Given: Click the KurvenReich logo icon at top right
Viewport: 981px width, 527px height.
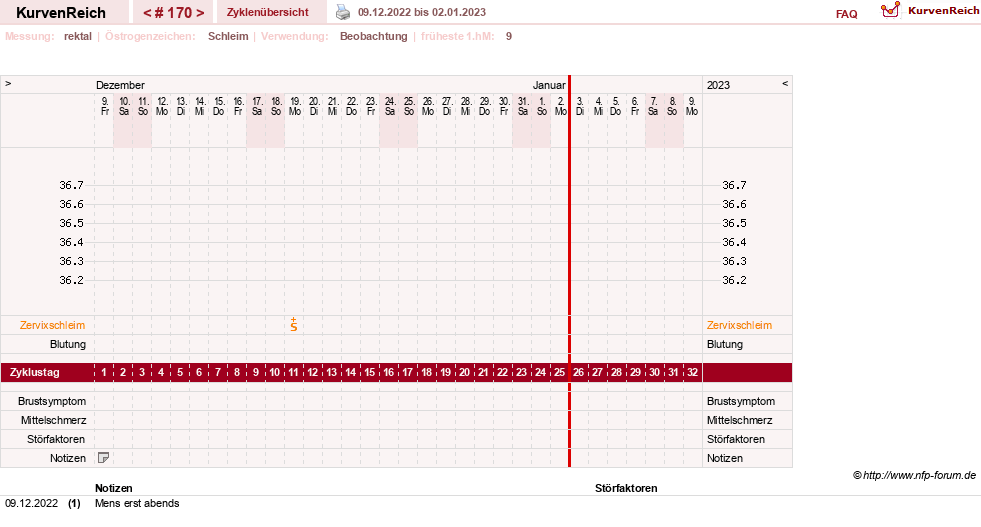Looking at the screenshot, I should pyautogui.click(x=890, y=10).
